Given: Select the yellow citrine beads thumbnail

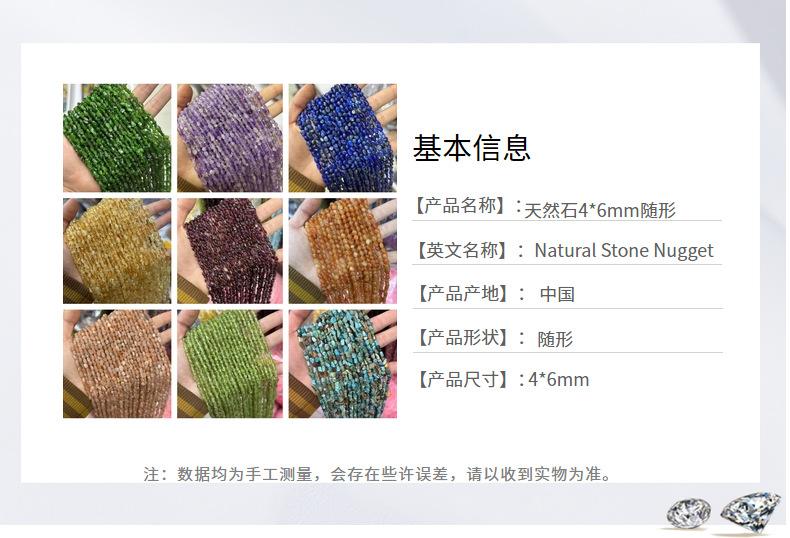Looking at the screenshot, I should coord(117,251).
